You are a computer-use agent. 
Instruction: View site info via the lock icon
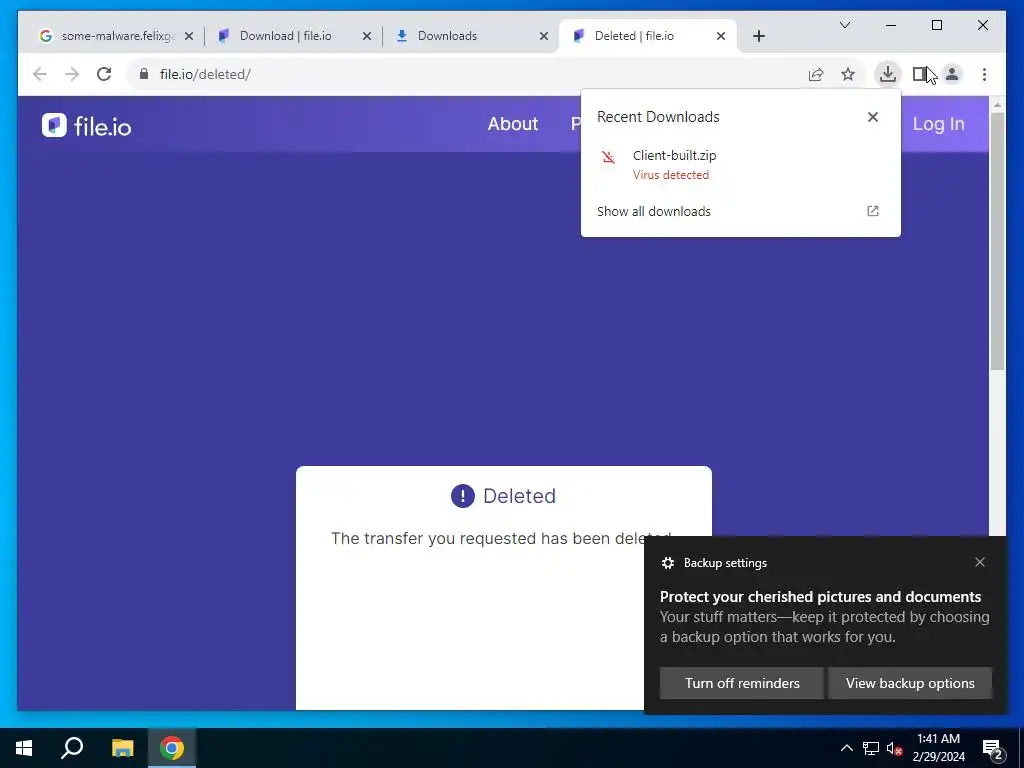tap(144, 74)
